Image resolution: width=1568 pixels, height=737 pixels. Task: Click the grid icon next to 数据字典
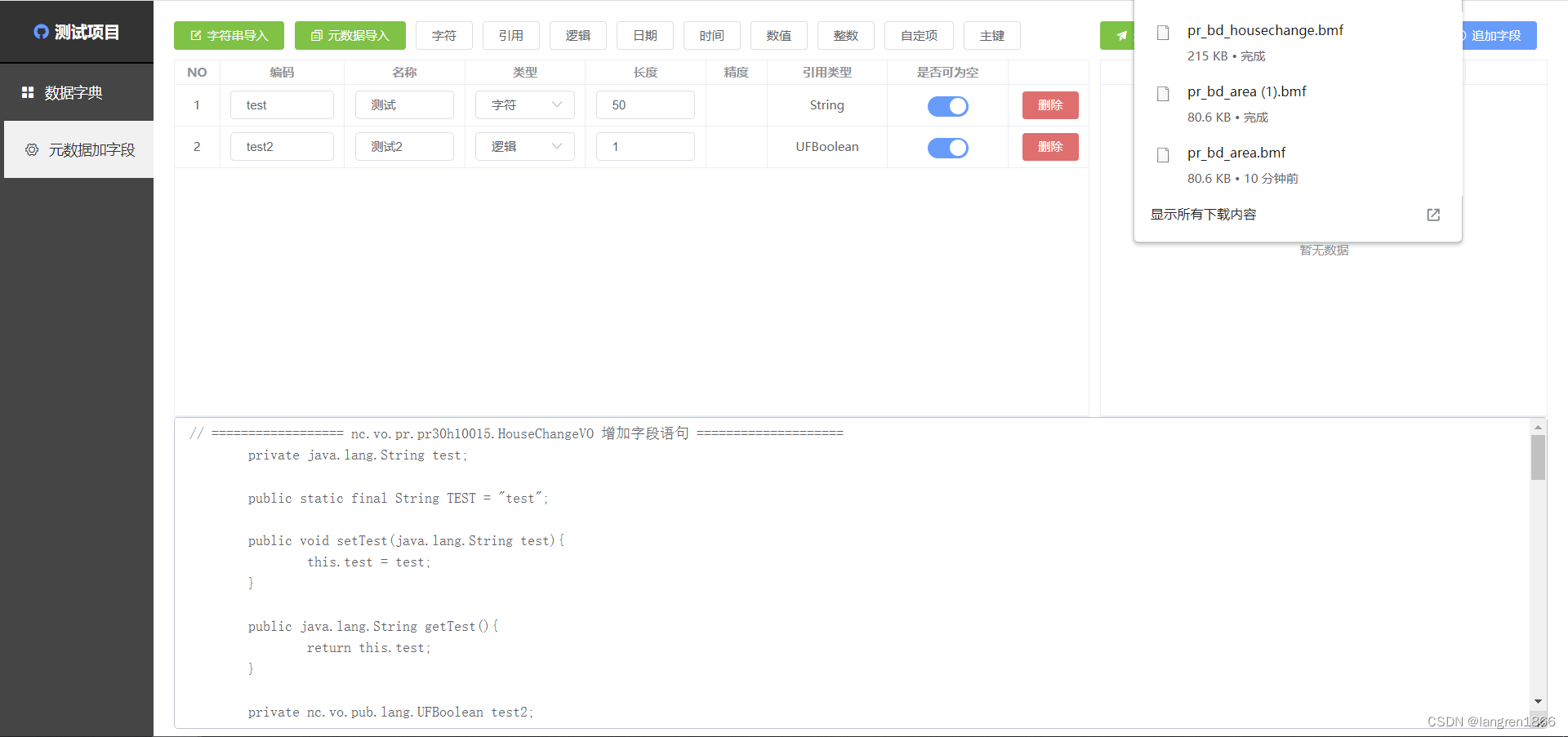(x=28, y=92)
